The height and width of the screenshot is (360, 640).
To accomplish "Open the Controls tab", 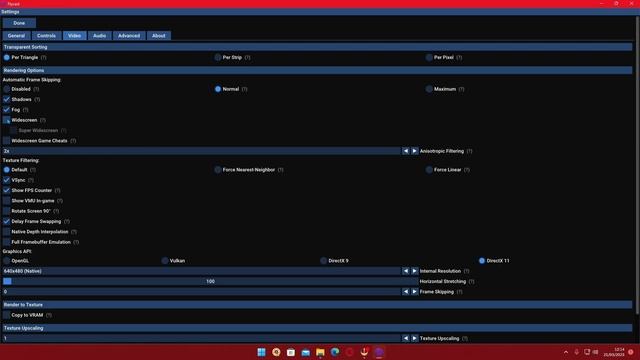I will (47, 36).
